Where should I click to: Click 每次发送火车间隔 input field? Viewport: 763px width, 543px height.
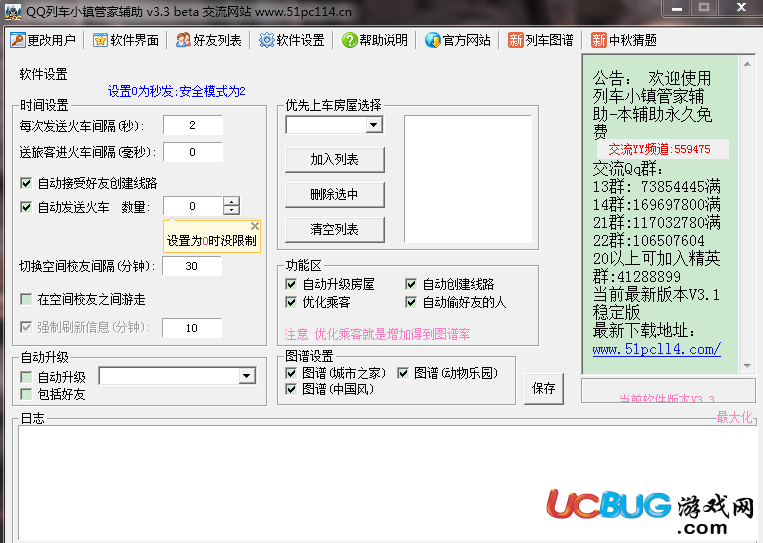pos(193,125)
